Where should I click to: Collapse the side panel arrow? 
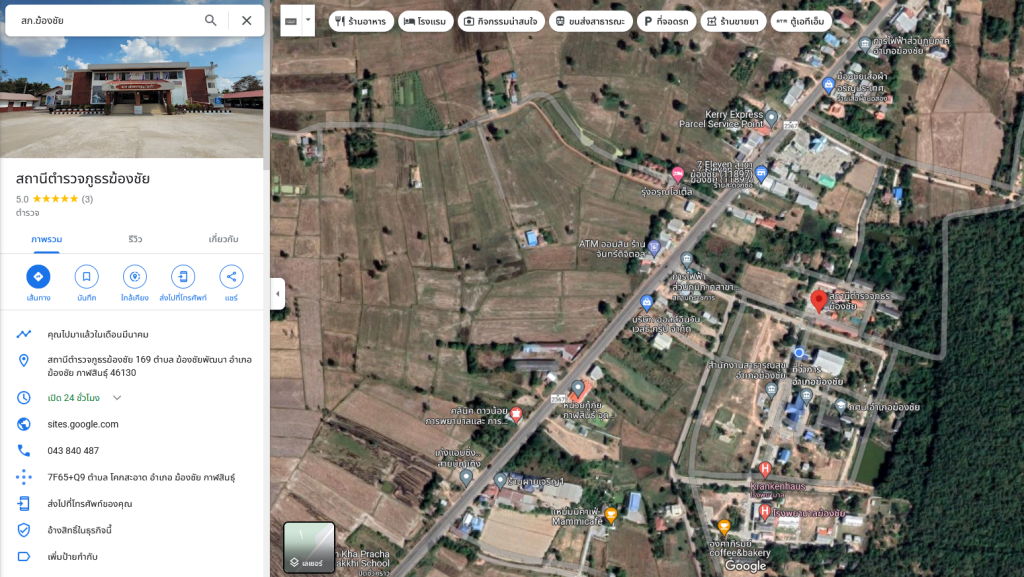(277, 294)
